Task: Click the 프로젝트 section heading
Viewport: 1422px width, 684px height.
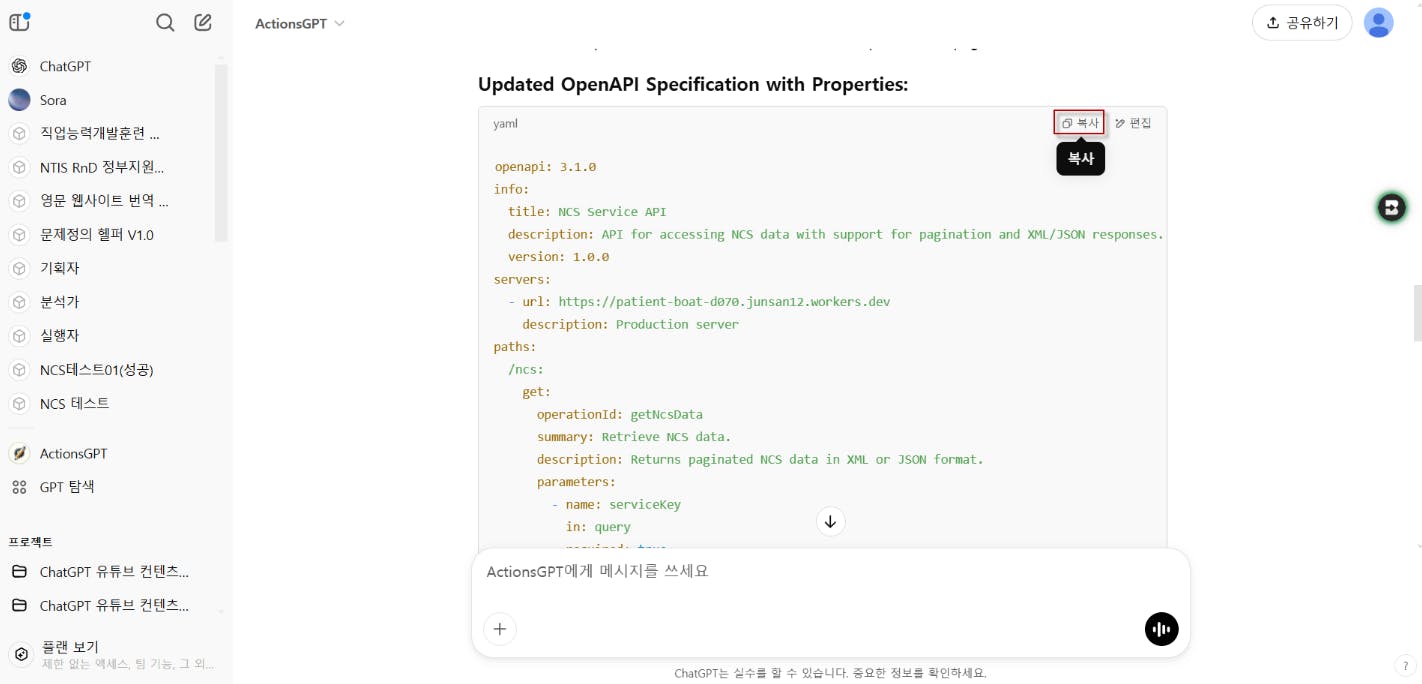Action: 30,542
